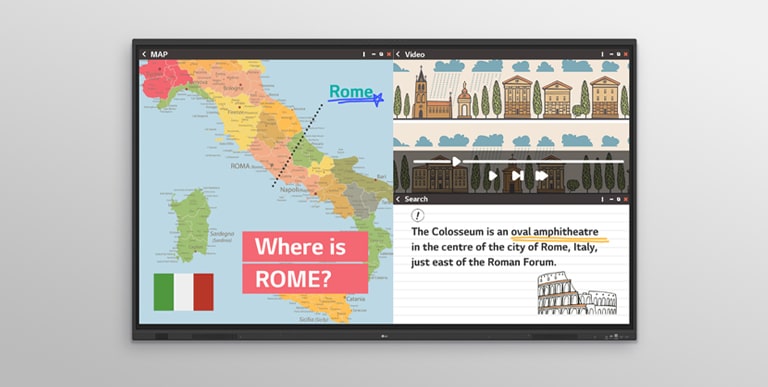Viewport: 768px width, 387px height.
Task: Go back using the MAP panel chevron
Action: coord(144,54)
